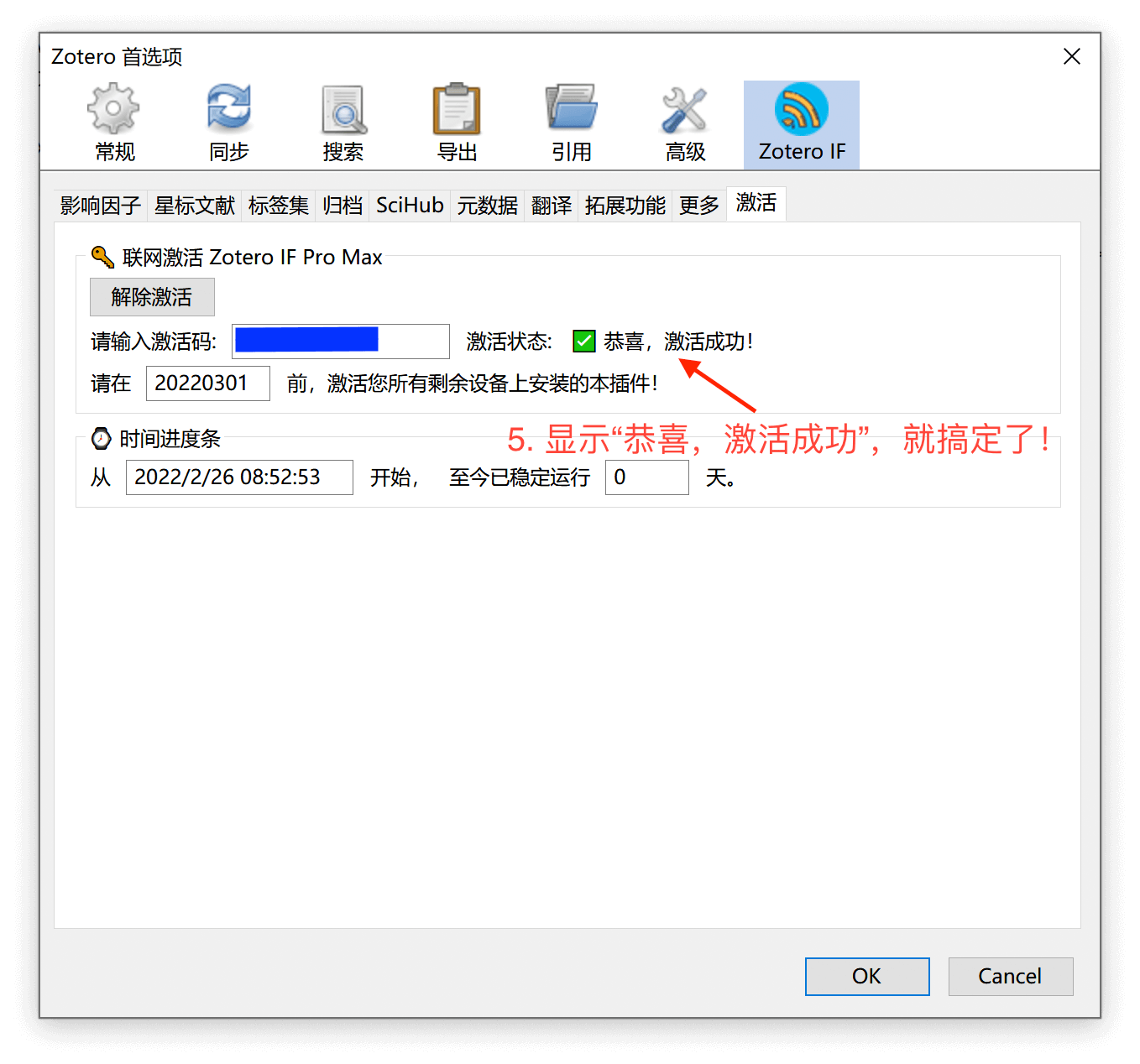Select the 激活 tab
Viewport: 1140px width, 1064px height.
point(756,204)
